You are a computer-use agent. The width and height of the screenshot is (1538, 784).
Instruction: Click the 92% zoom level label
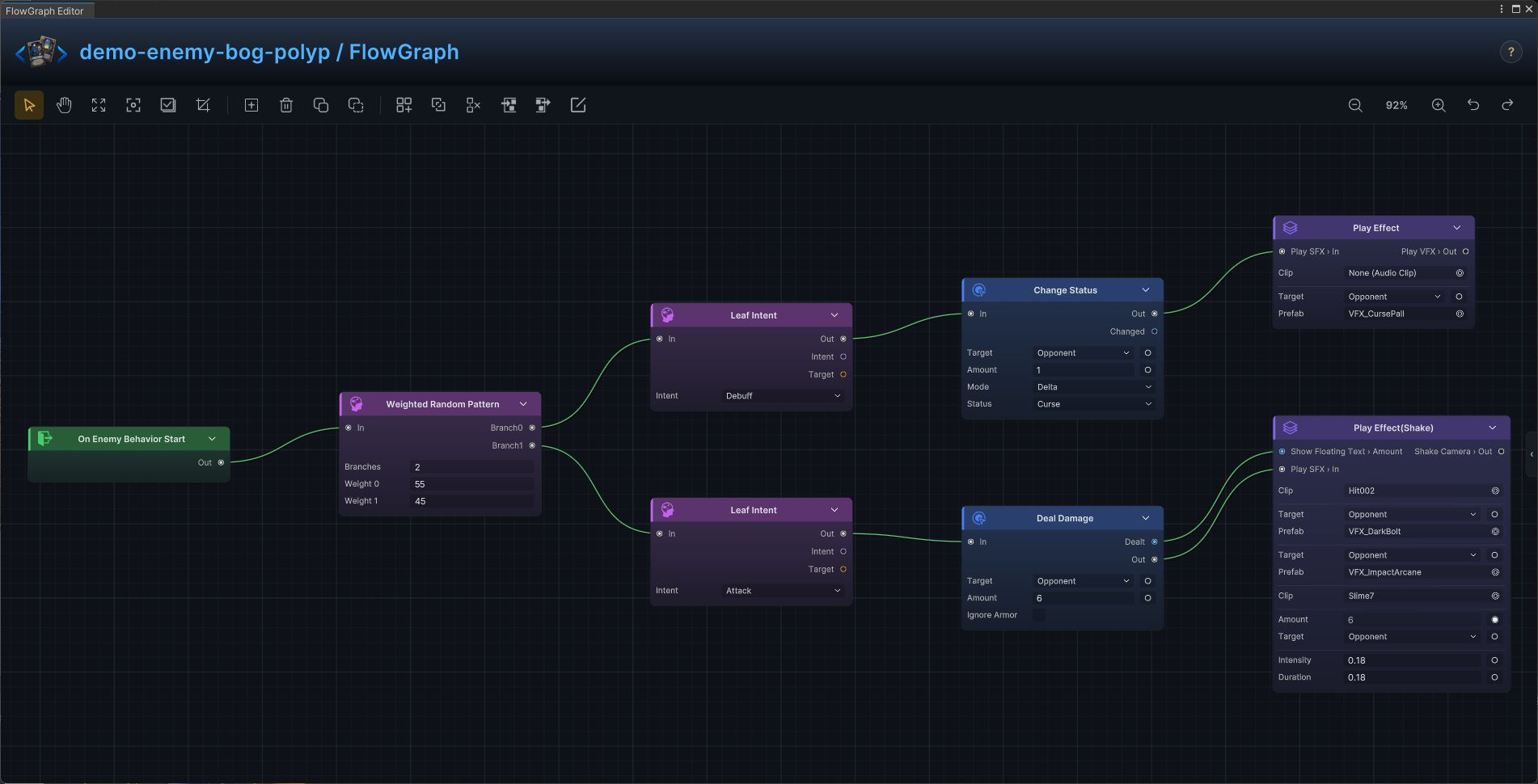pos(1396,105)
